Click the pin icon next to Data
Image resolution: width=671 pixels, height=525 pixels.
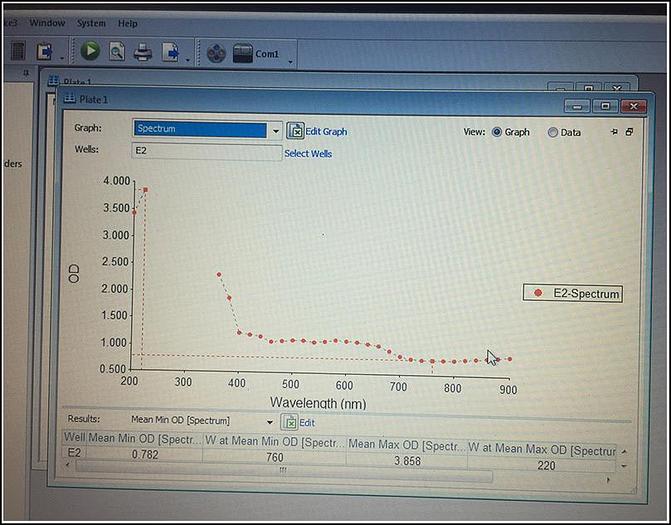614,132
